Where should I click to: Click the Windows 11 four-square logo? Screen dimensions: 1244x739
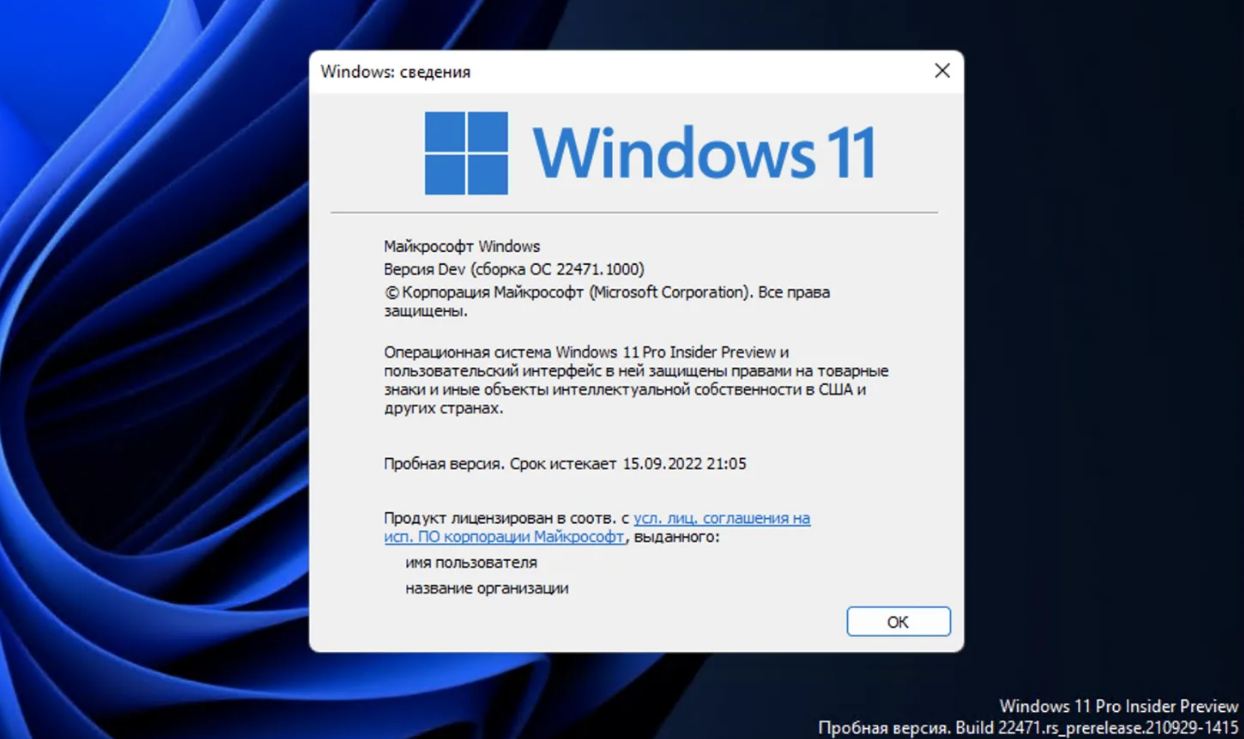pyautogui.click(x=466, y=153)
